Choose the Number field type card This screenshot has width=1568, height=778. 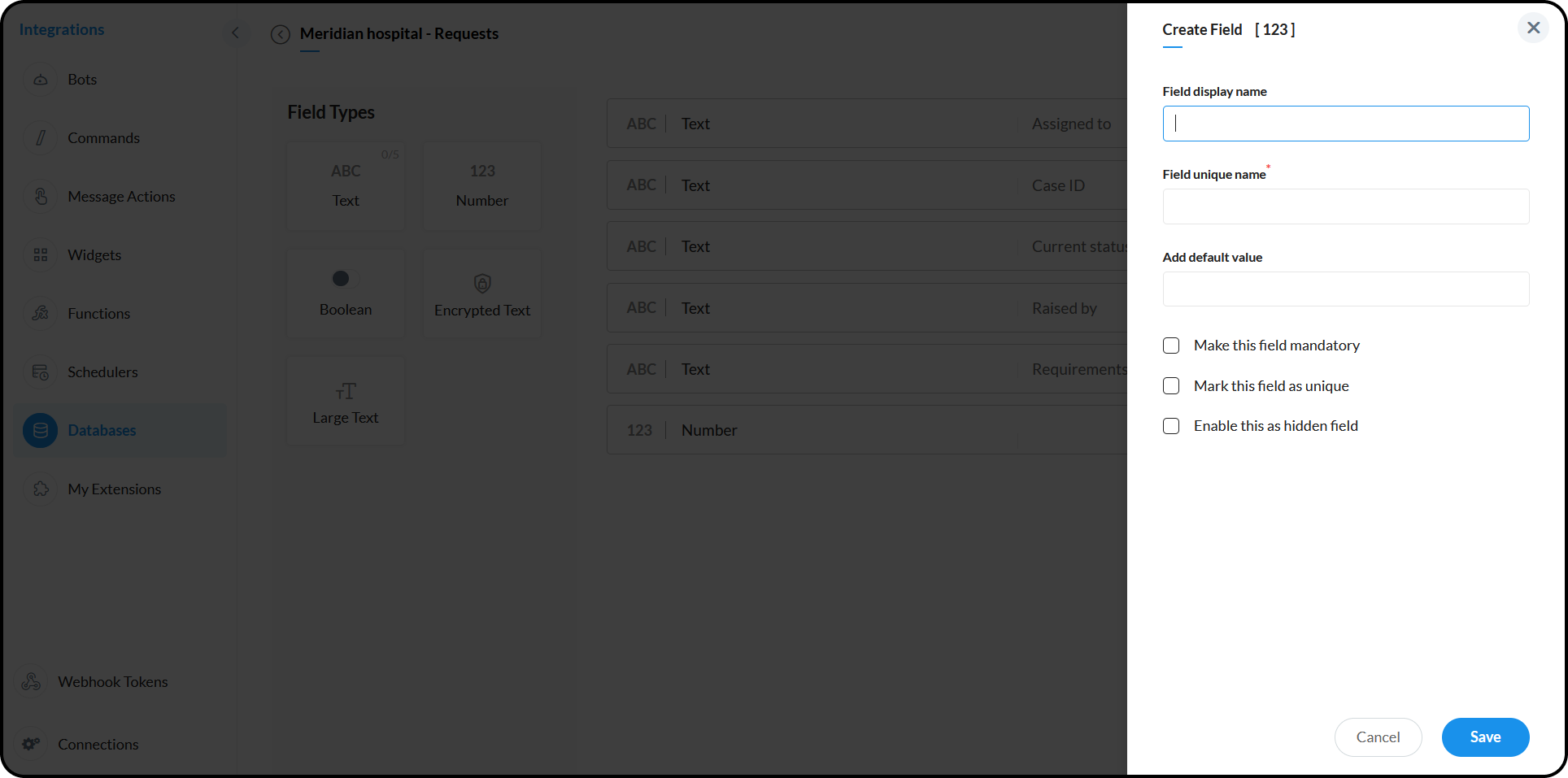482,186
